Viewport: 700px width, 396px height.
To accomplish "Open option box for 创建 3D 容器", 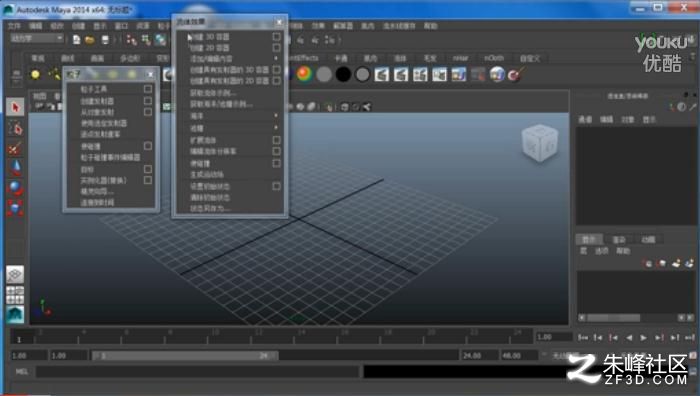I will [x=276, y=36].
